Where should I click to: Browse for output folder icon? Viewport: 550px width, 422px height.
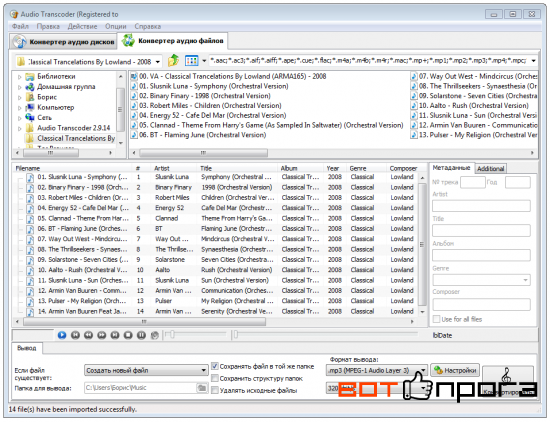[x=202, y=388]
